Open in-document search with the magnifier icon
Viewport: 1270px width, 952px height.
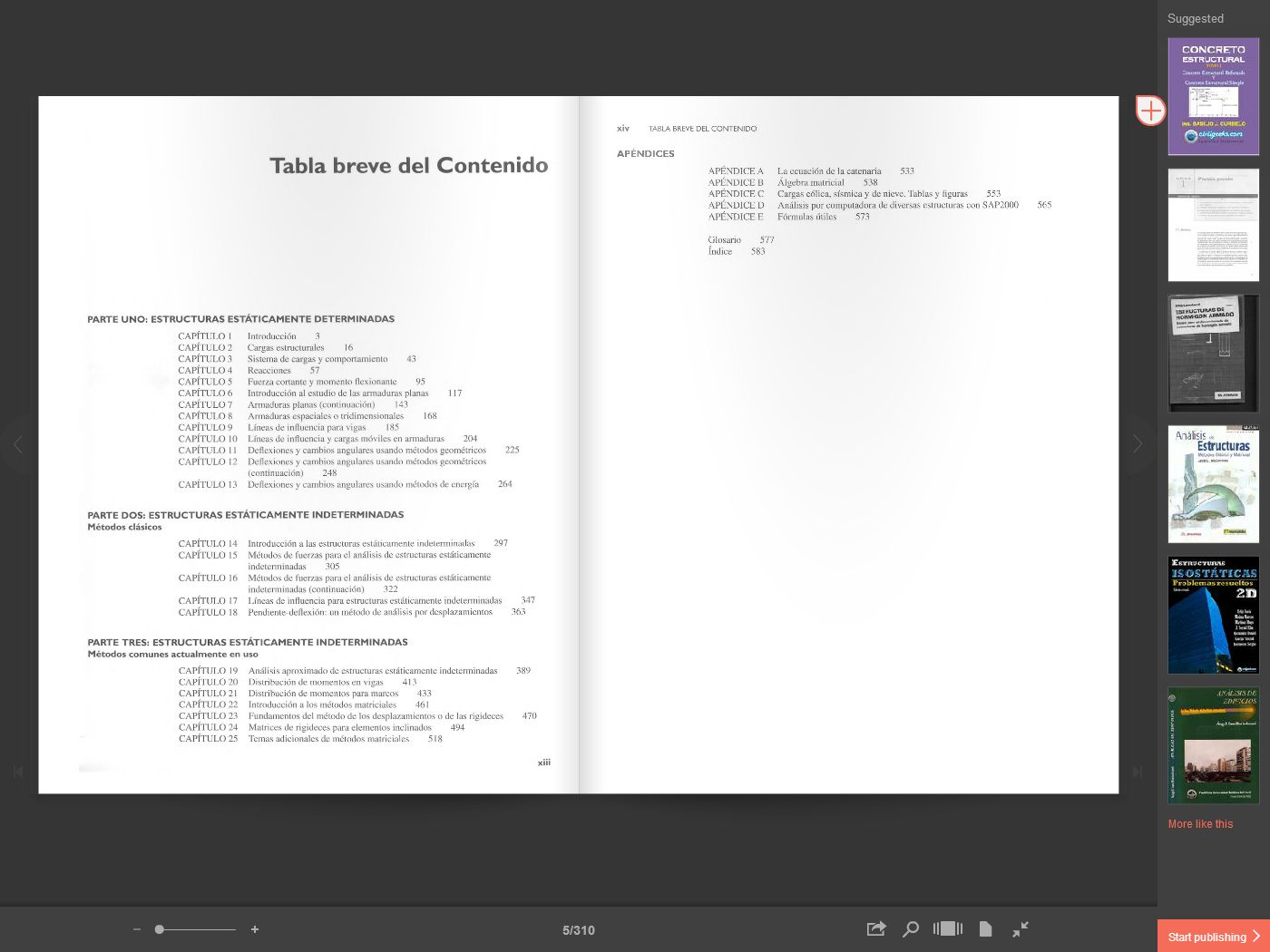click(x=911, y=929)
